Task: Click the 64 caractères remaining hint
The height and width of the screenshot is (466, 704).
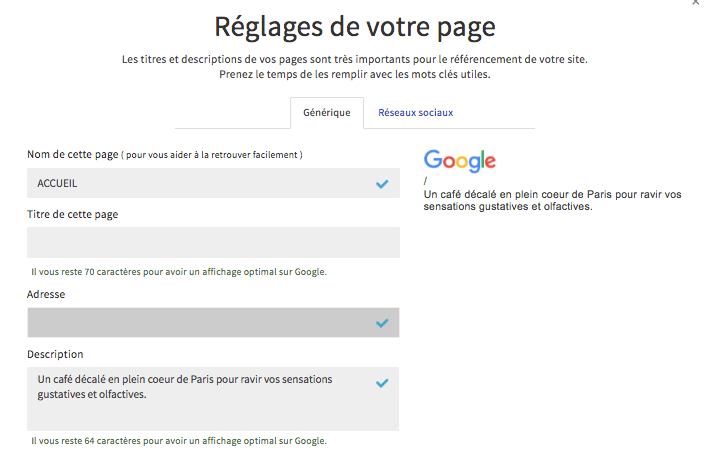Action: pyautogui.click(x=179, y=440)
